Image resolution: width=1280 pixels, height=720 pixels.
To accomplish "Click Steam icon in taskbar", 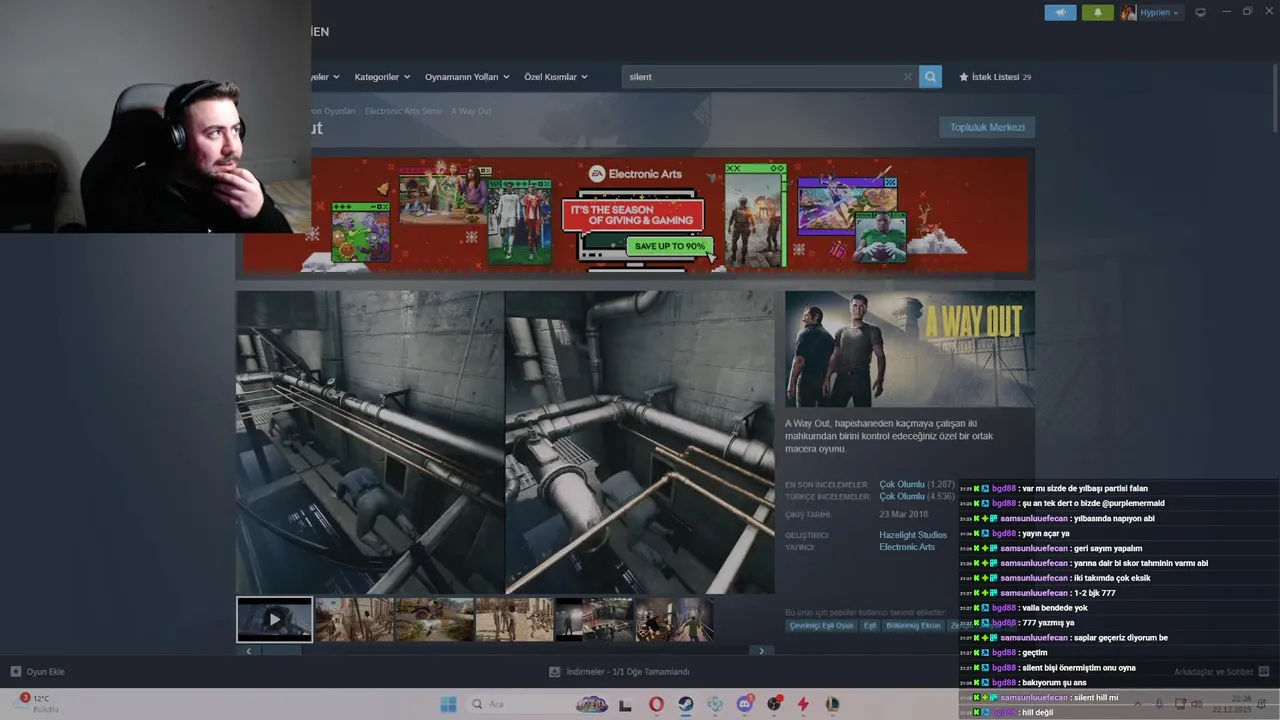I will tap(685, 704).
